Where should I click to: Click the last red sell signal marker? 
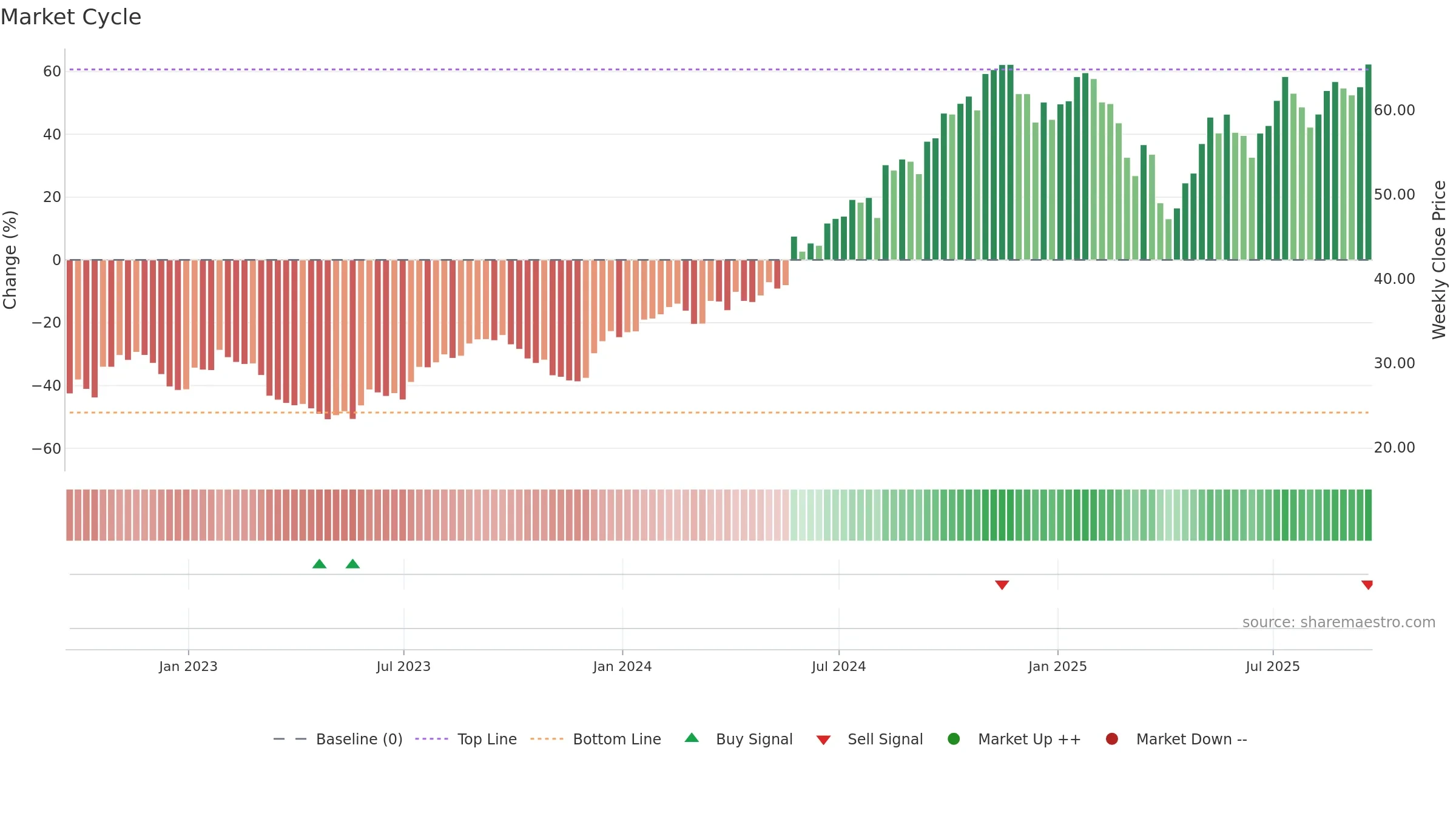coord(1367,585)
